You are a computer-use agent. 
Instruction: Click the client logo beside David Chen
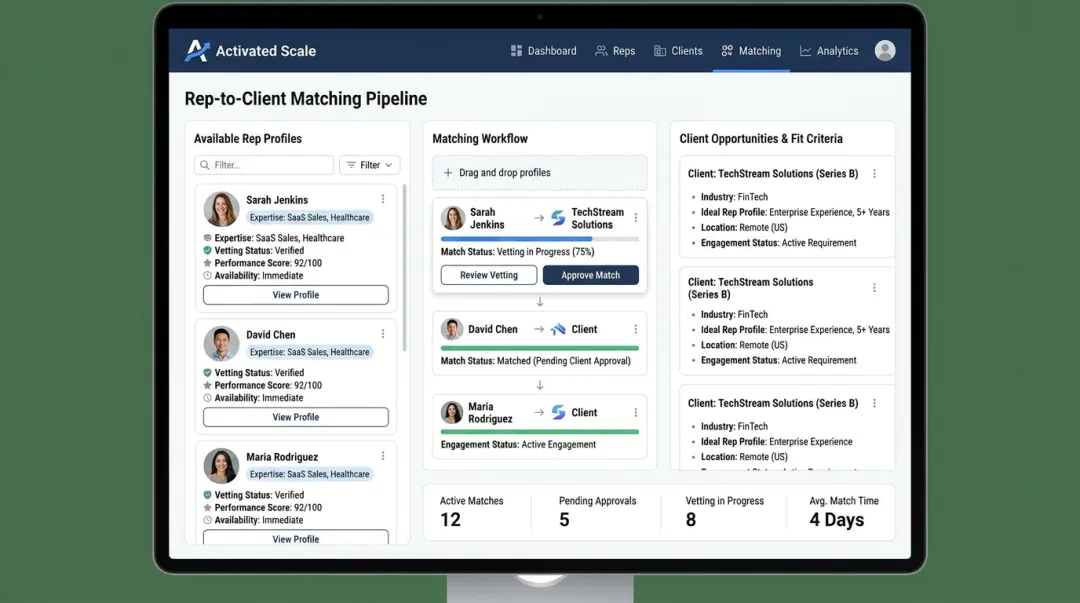pyautogui.click(x=558, y=329)
